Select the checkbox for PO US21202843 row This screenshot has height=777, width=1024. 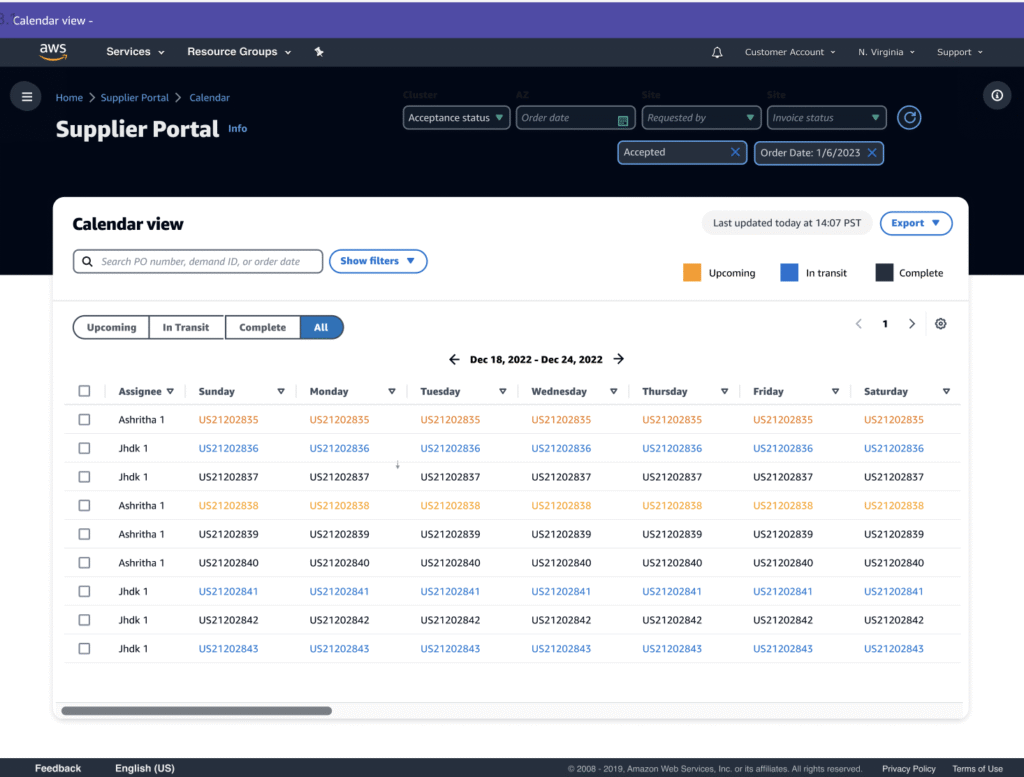84,649
